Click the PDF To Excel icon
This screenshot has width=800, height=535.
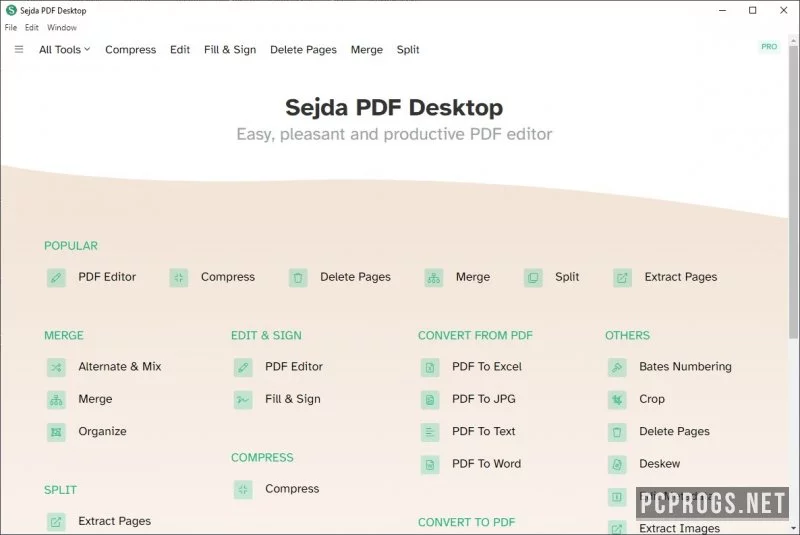430,367
